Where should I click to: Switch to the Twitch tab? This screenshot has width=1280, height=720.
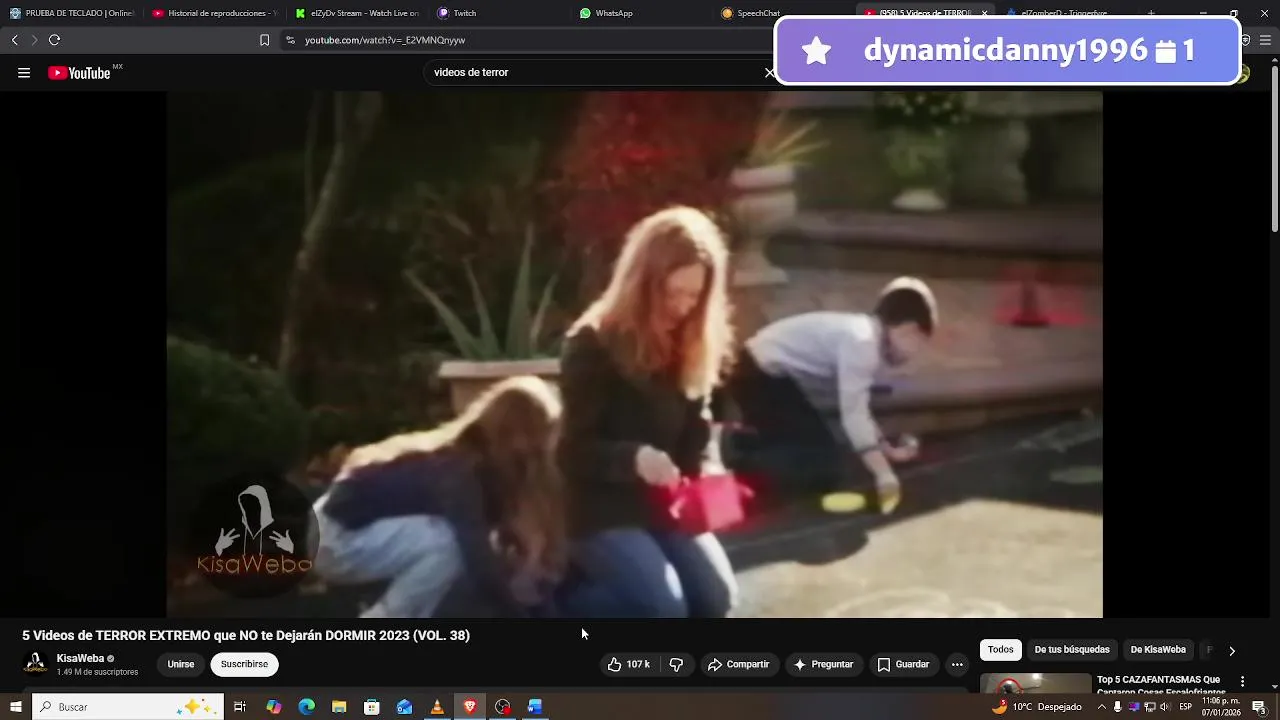point(500,13)
